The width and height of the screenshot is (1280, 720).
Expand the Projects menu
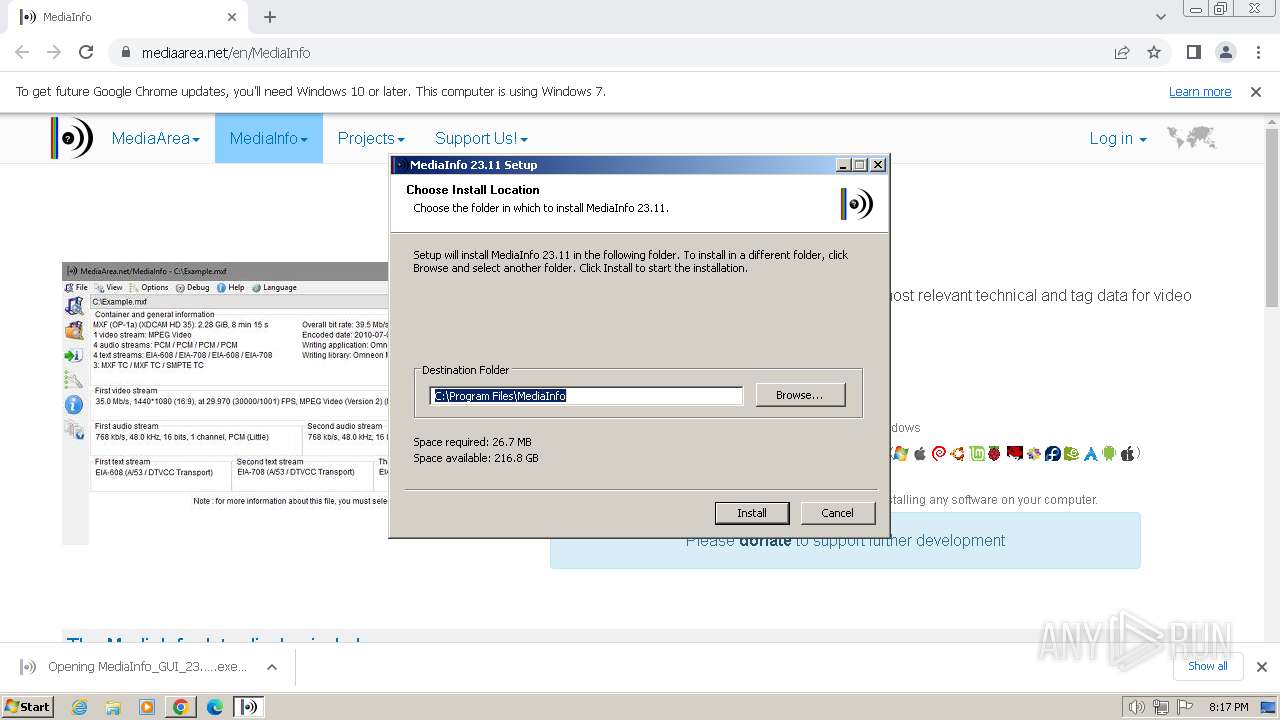point(371,139)
